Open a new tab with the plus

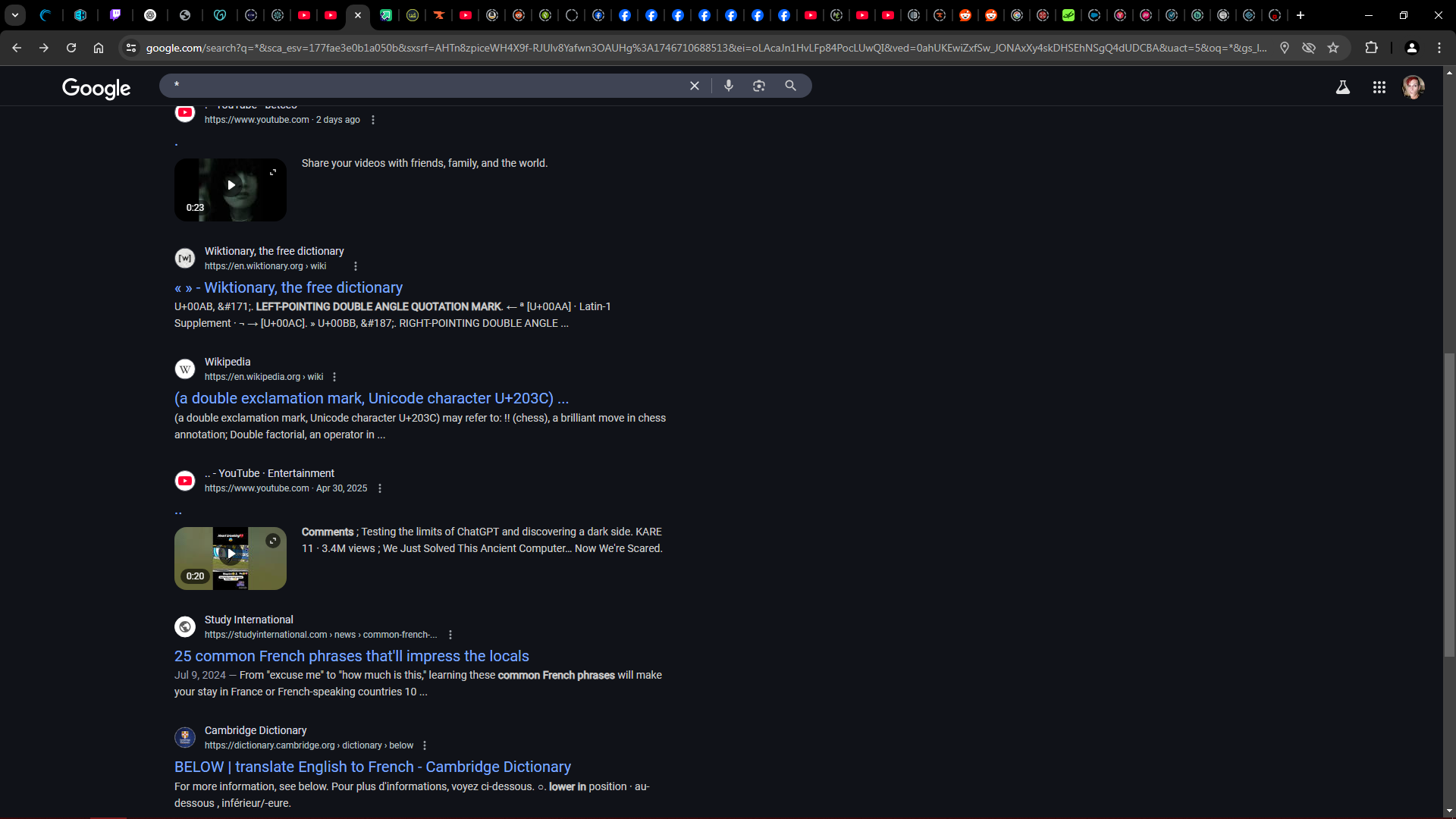(x=1301, y=15)
